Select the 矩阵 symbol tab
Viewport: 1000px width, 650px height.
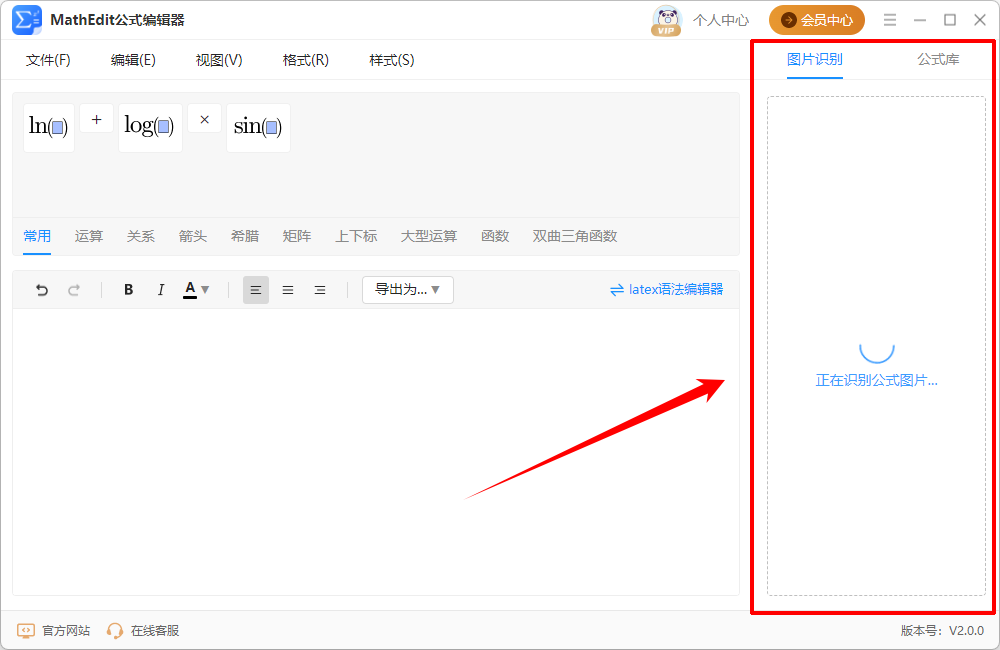(297, 236)
